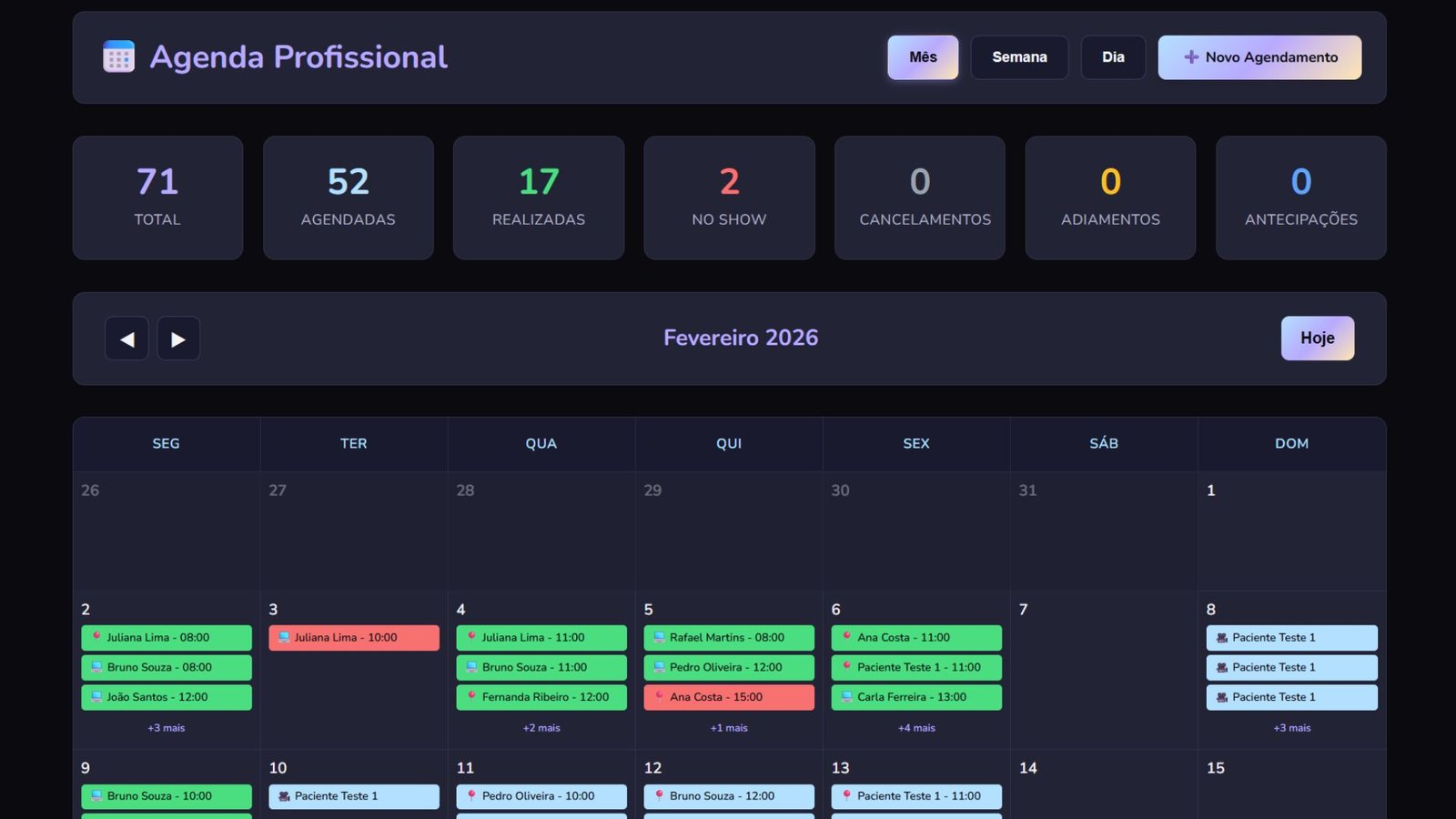The height and width of the screenshot is (819, 1456).
Task: Click the pin icon on Fernanda Ribeiro 12:00
Action: coord(473,697)
